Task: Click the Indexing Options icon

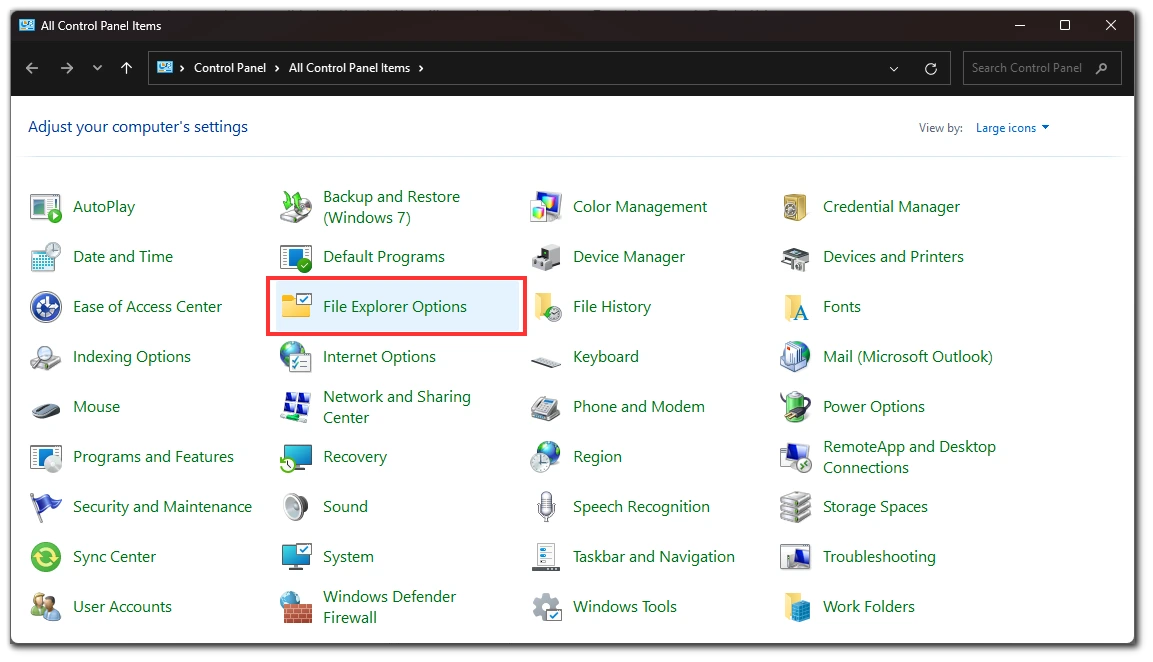Action: [x=46, y=357]
